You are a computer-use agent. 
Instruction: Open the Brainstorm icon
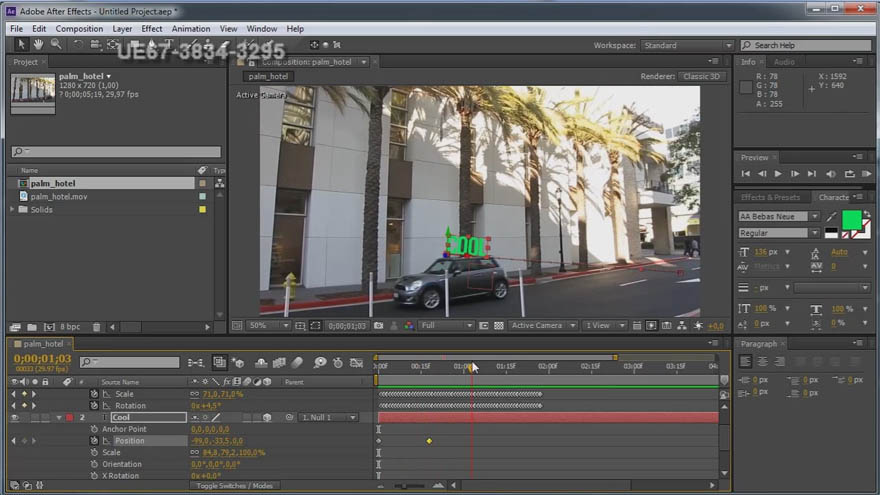coord(319,363)
